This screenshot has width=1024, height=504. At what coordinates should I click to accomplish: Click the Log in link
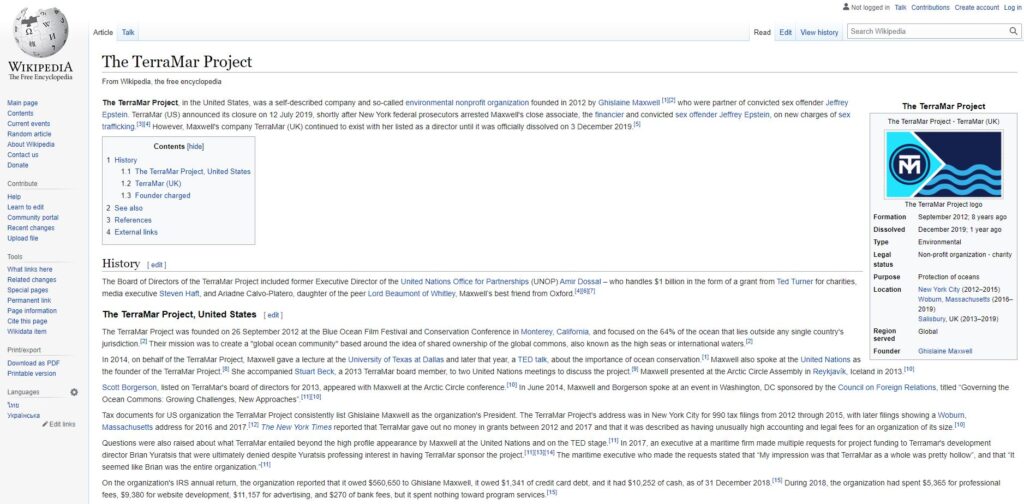[1011, 8]
